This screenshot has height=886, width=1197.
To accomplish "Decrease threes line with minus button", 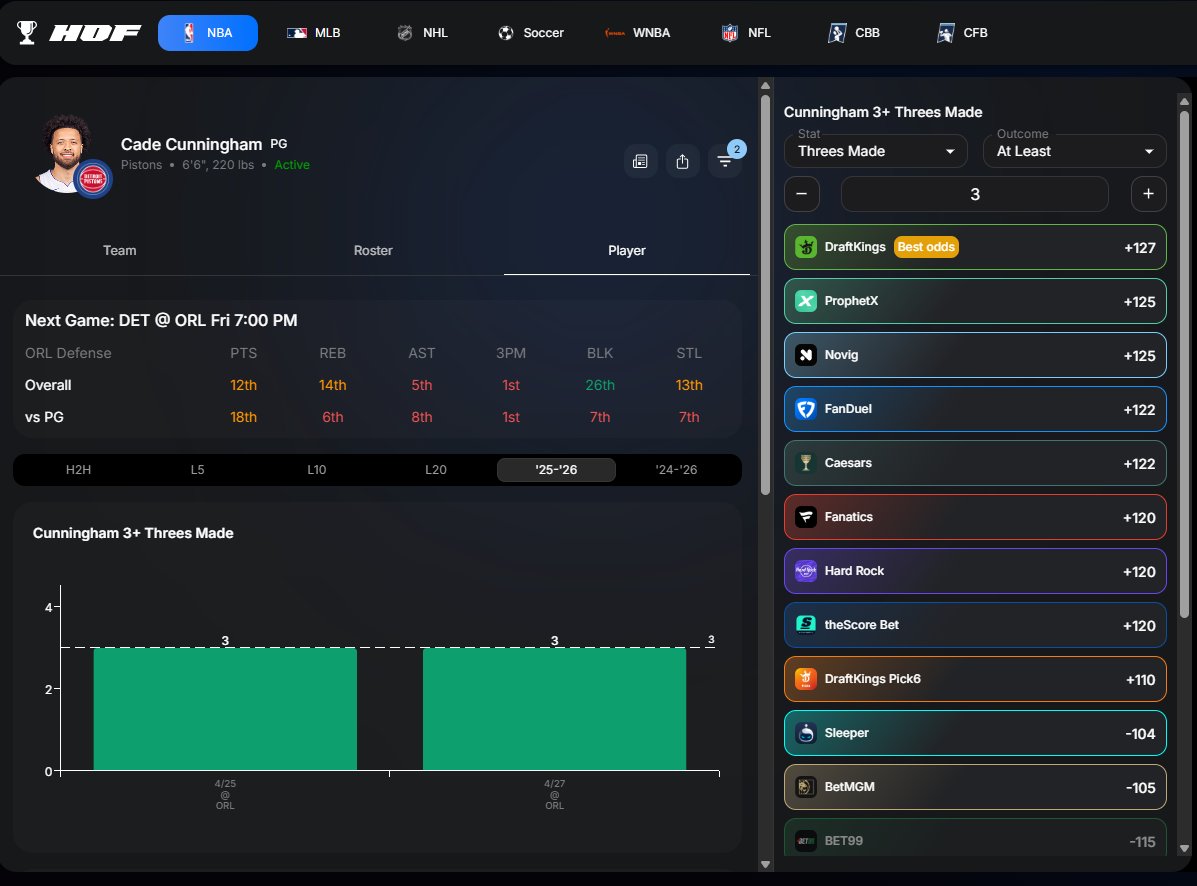I will [802, 194].
